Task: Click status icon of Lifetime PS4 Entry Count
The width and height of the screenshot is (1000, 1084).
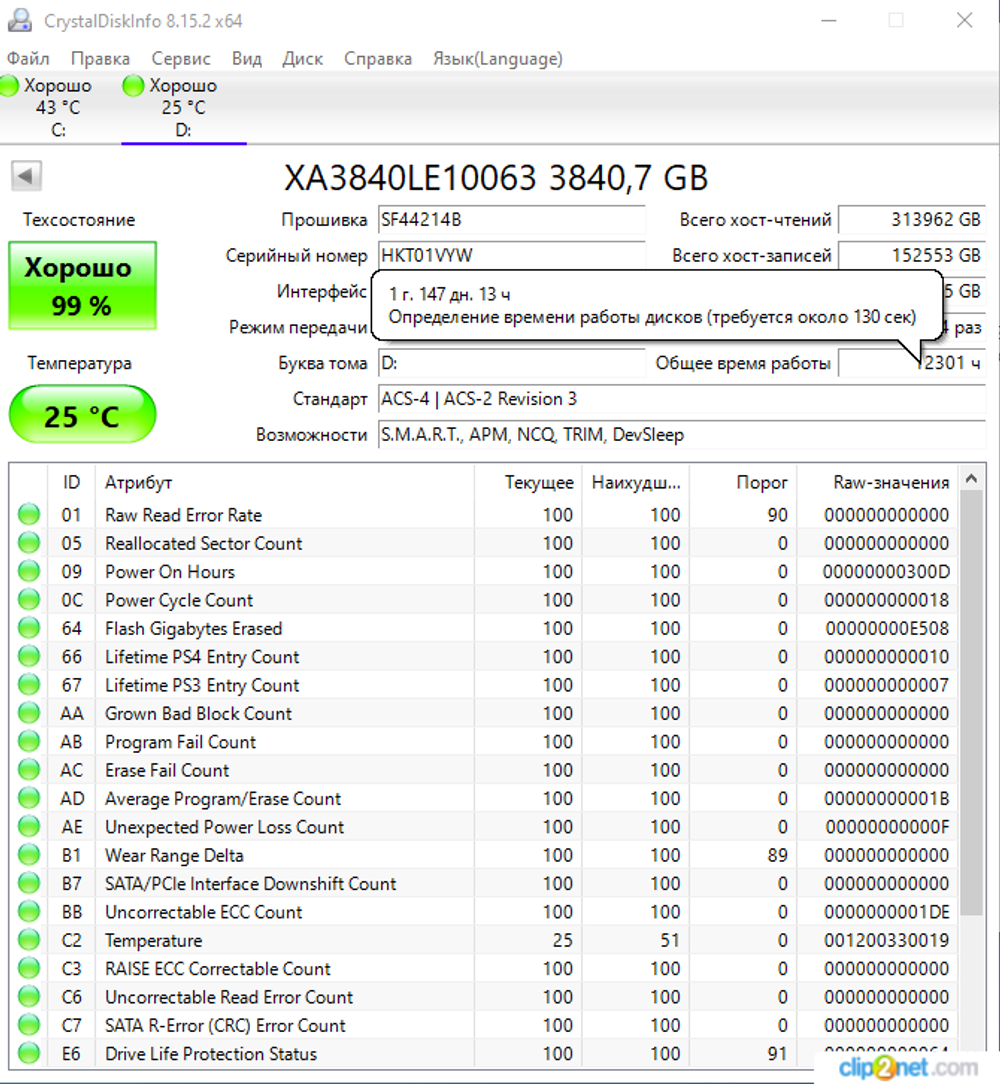Action: pos(29,656)
